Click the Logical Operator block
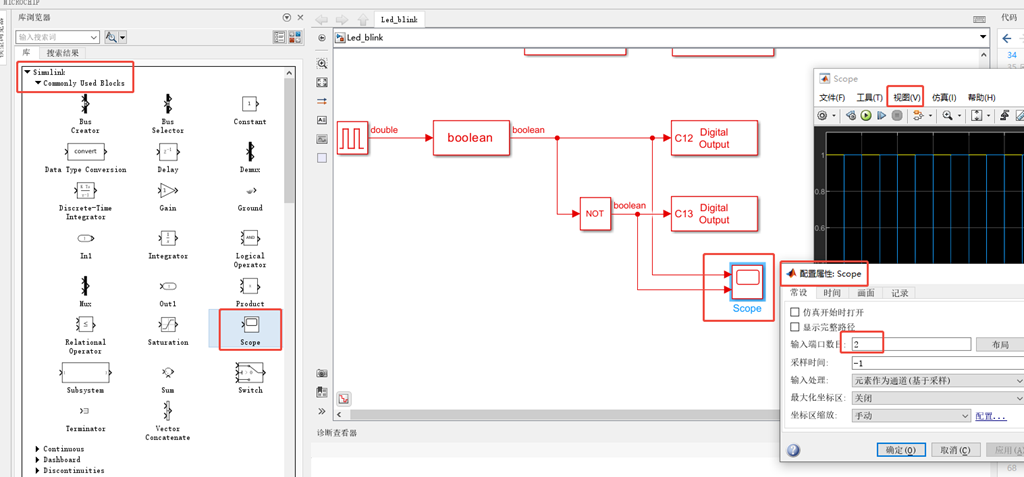This screenshot has width=1024, height=477. point(249,238)
